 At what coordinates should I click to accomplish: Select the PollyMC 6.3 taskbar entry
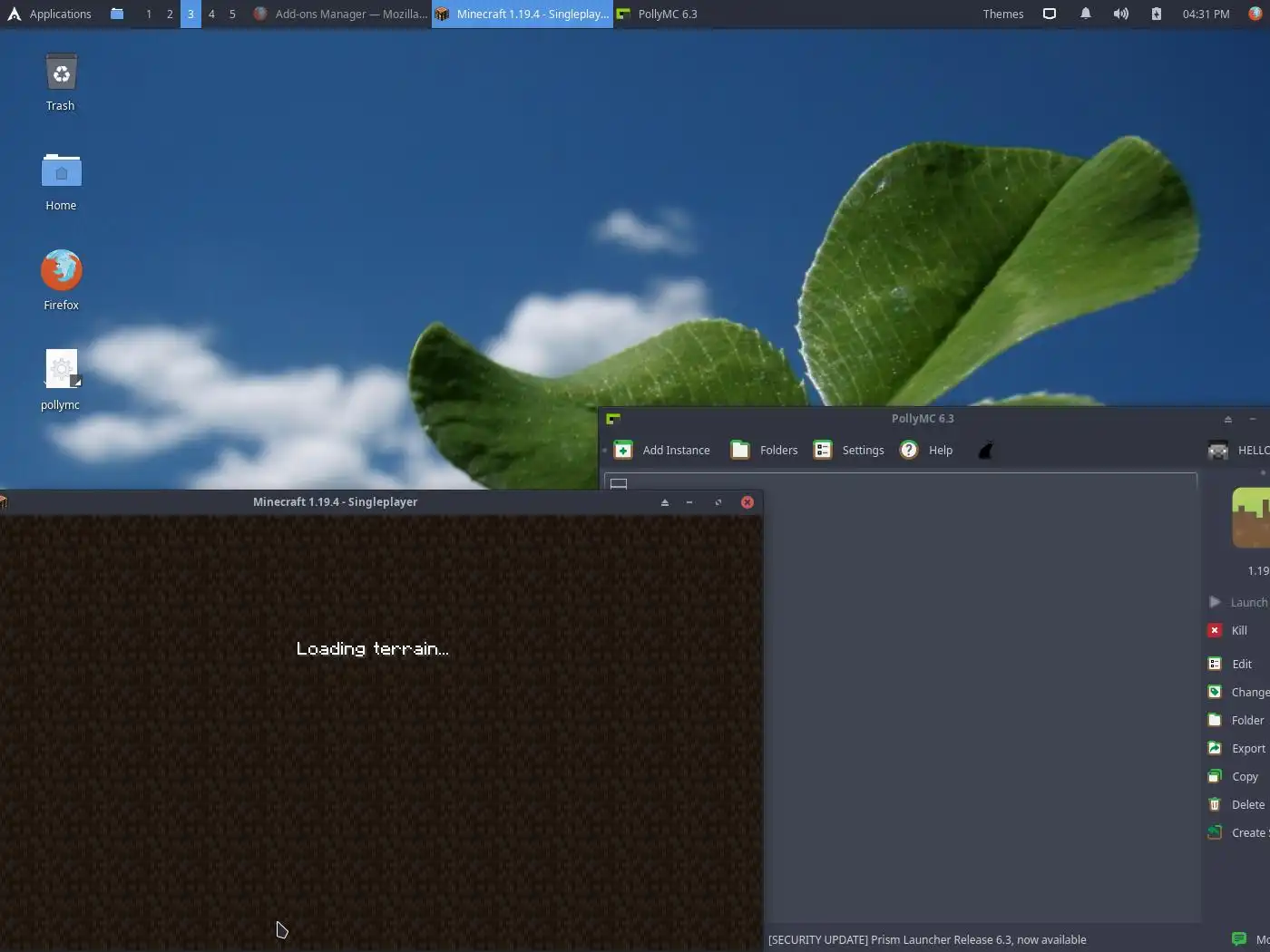click(658, 14)
